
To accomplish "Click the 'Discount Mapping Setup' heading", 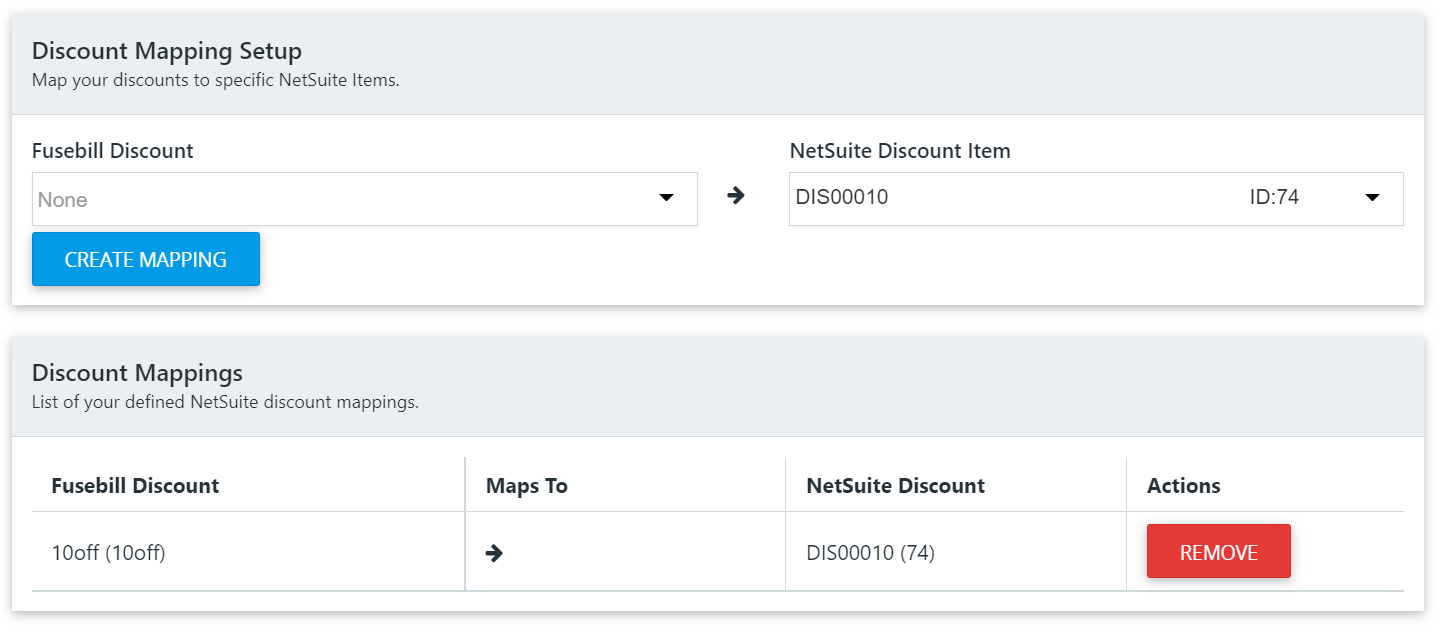I will click(x=167, y=50).
